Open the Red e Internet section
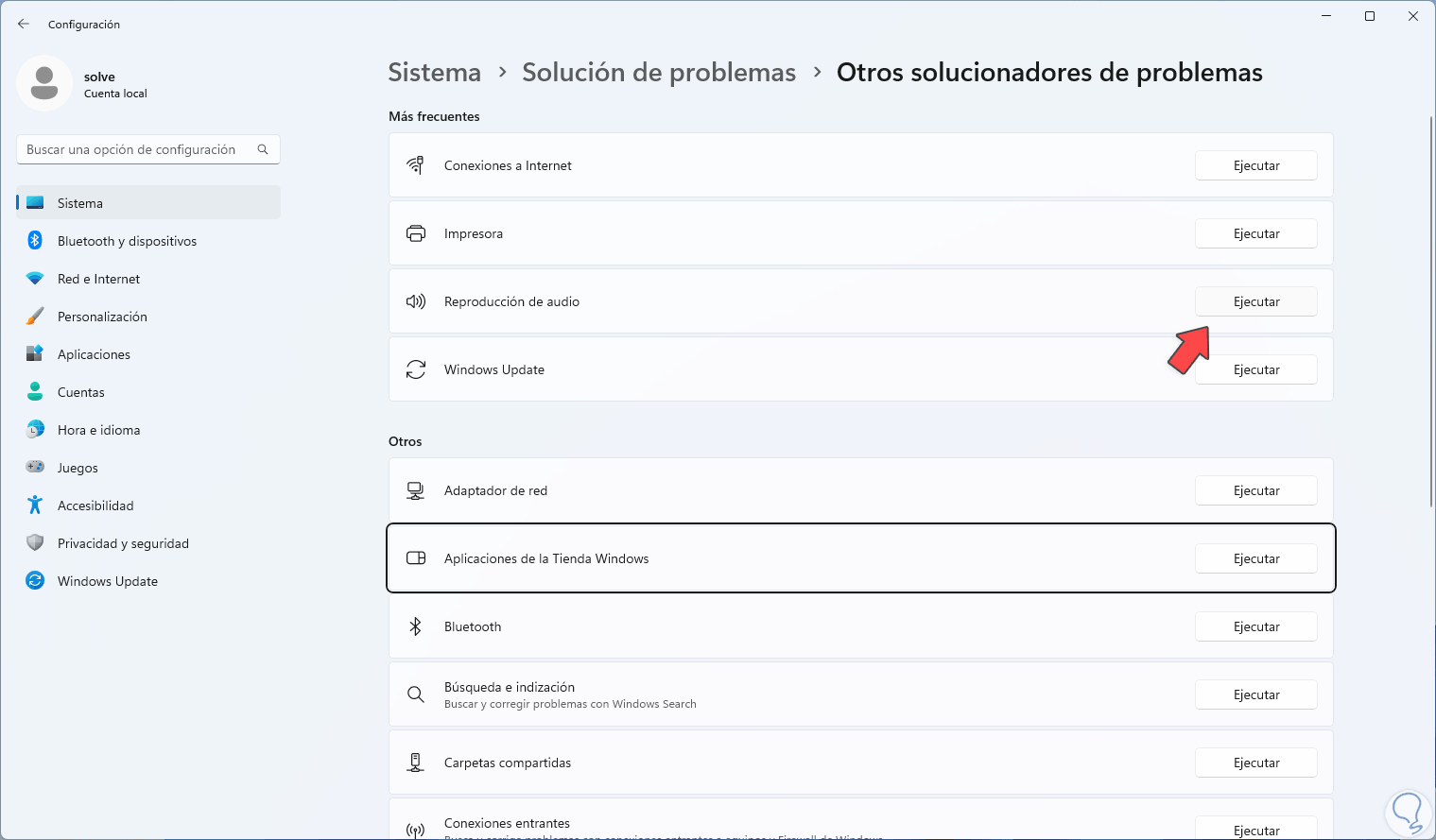The width and height of the screenshot is (1436, 840). 98,279
